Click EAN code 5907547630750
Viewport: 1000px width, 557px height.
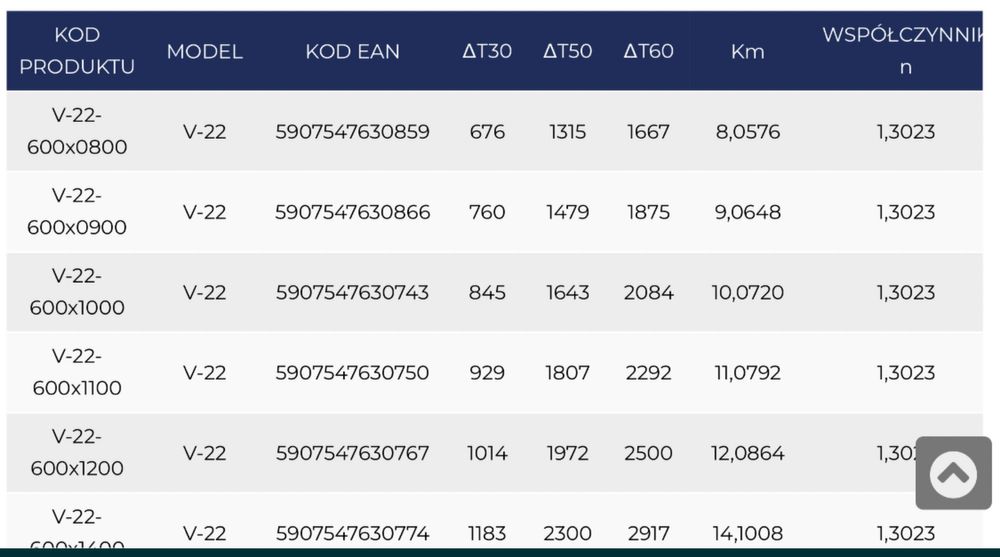(352, 373)
